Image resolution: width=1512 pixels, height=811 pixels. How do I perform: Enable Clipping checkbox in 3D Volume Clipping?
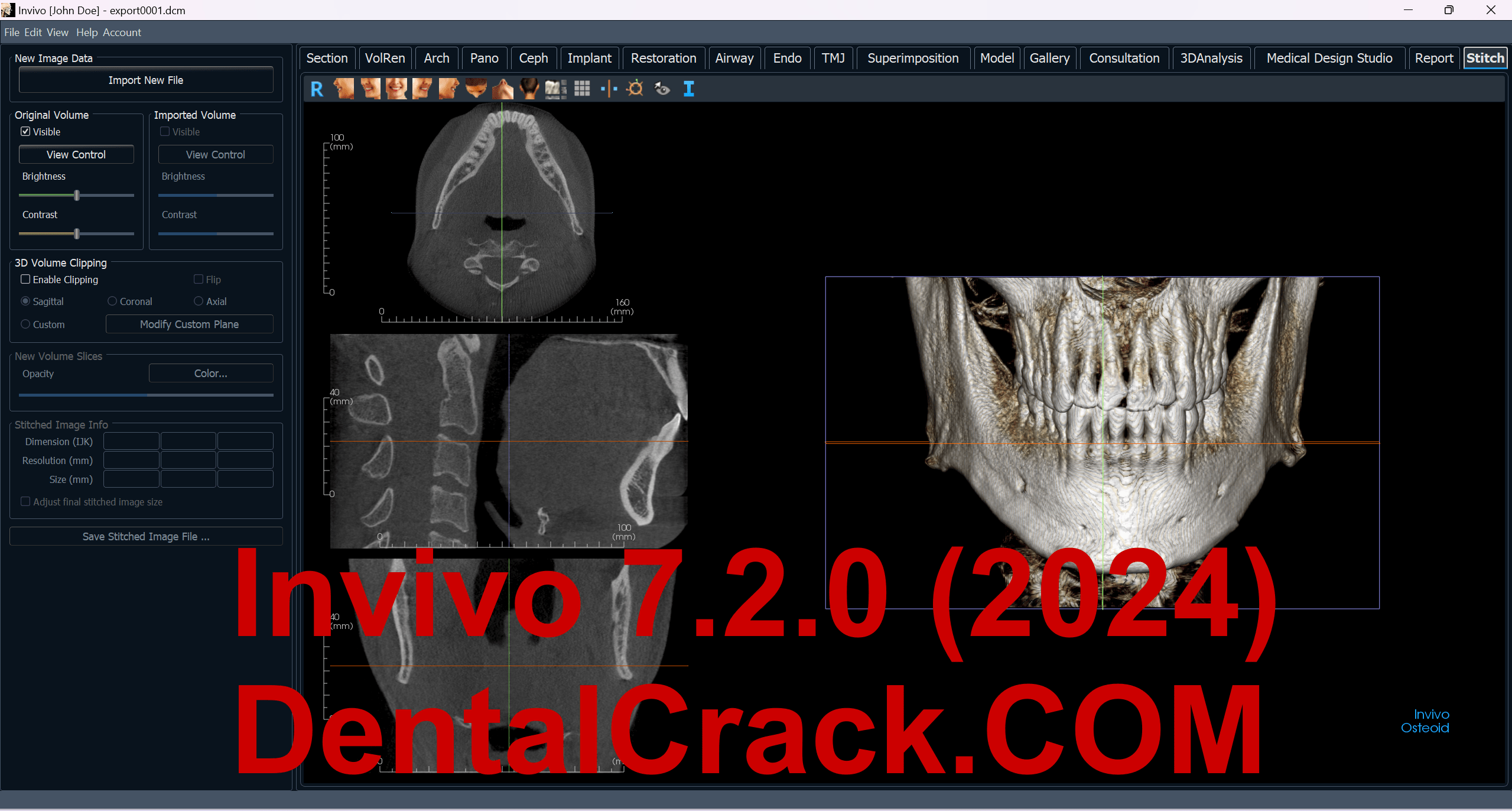(x=25, y=279)
